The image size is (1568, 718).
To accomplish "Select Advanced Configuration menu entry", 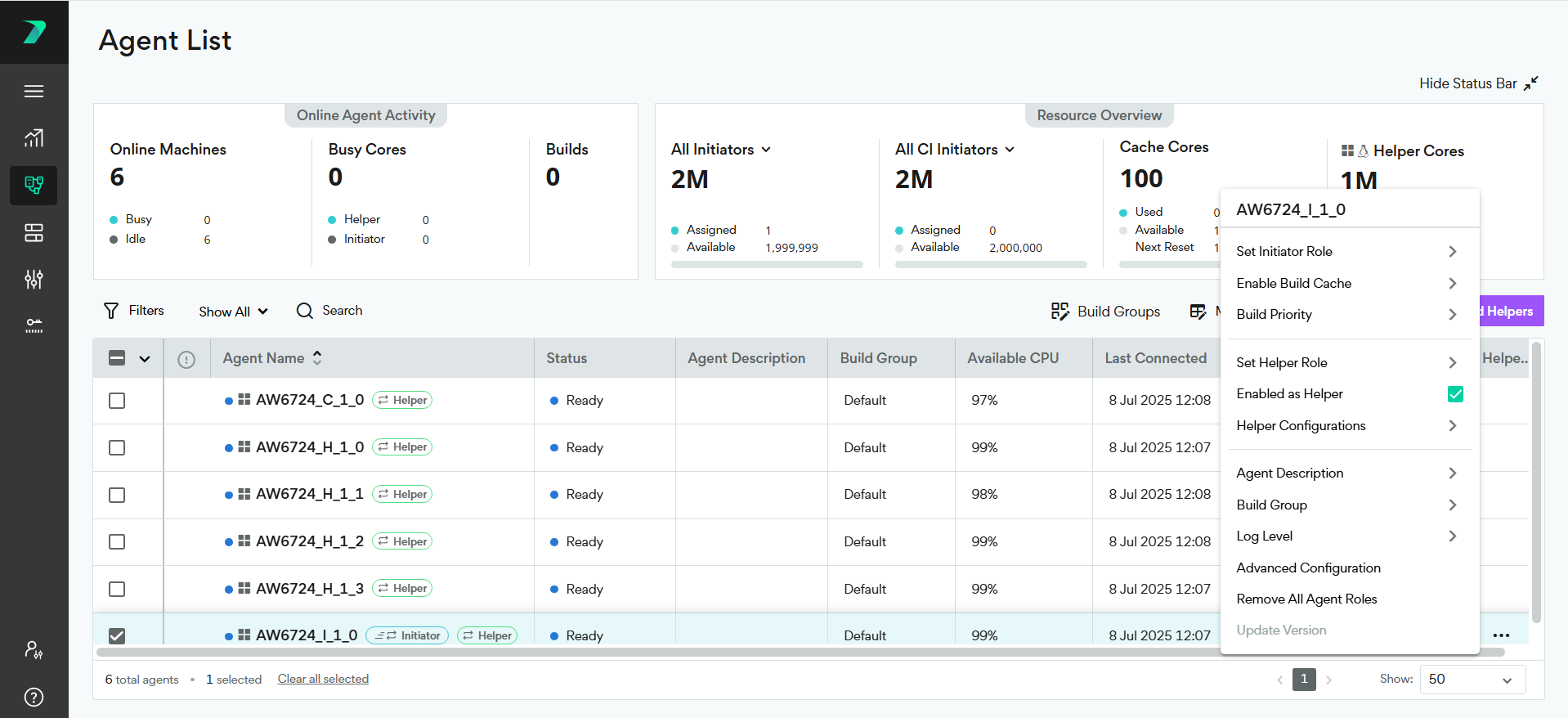I will (1308, 568).
